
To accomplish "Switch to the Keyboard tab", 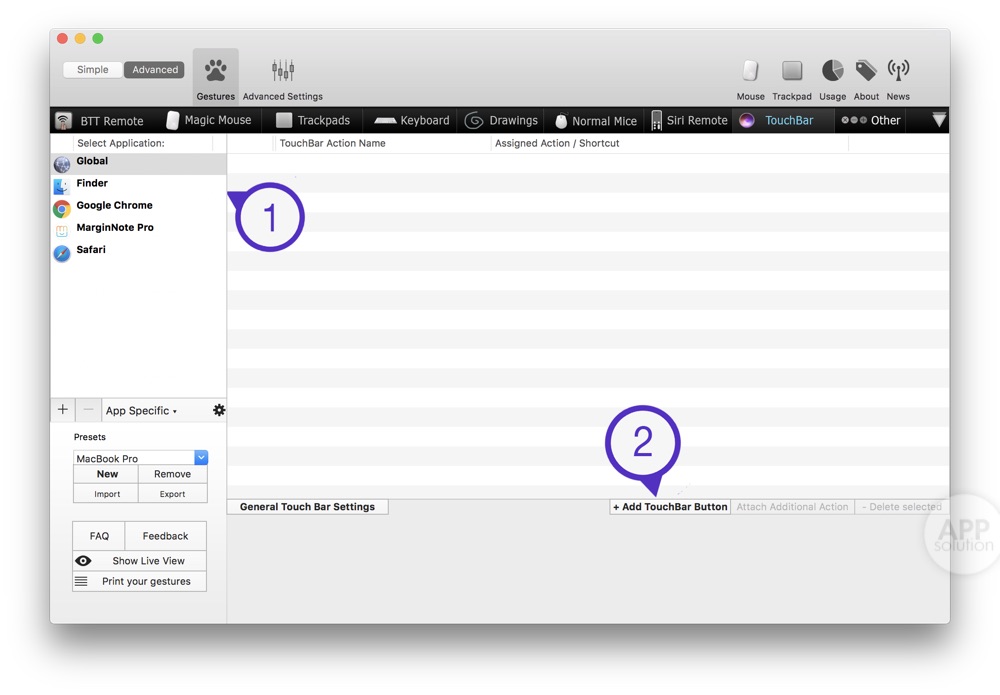I will point(412,120).
